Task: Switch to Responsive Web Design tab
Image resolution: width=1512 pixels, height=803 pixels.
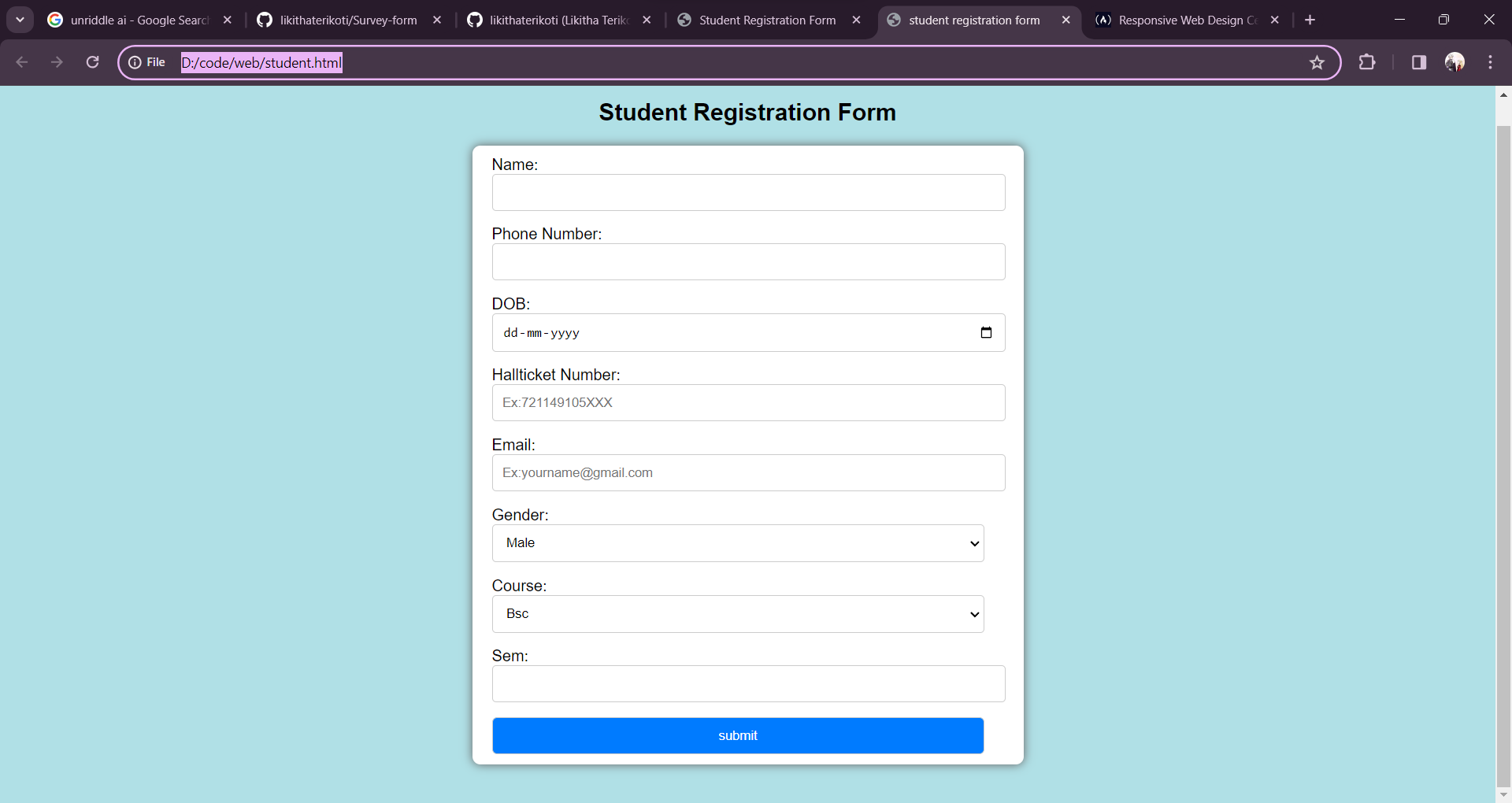Action: coord(1187,20)
